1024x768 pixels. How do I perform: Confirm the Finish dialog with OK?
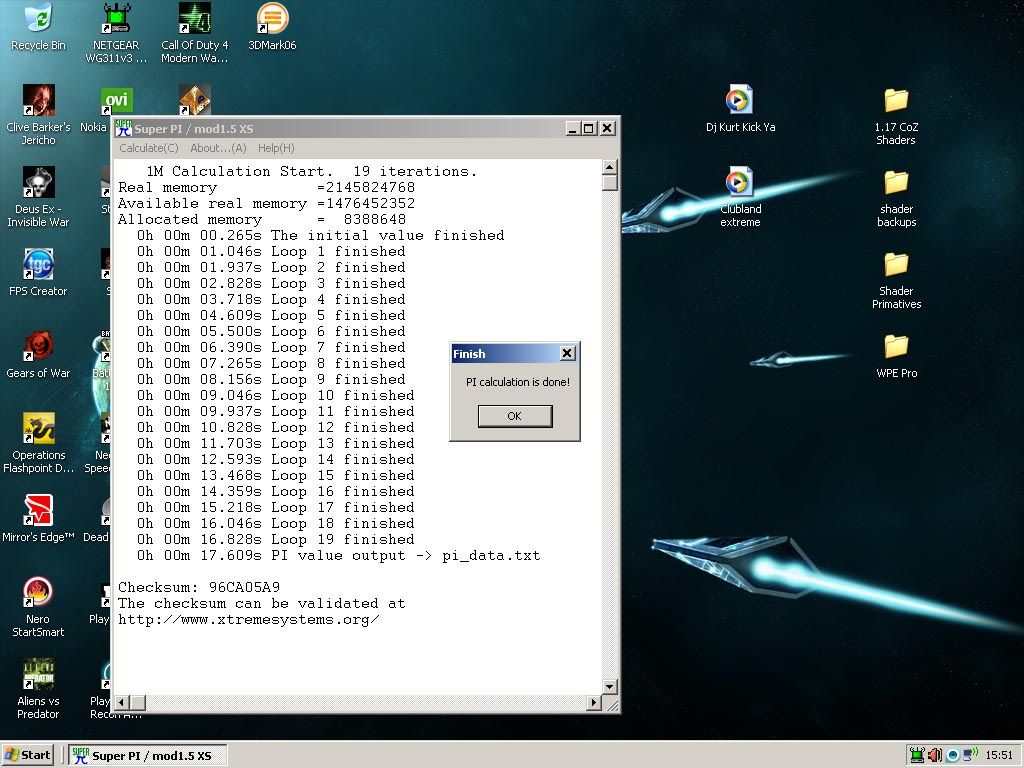[515, 416]
